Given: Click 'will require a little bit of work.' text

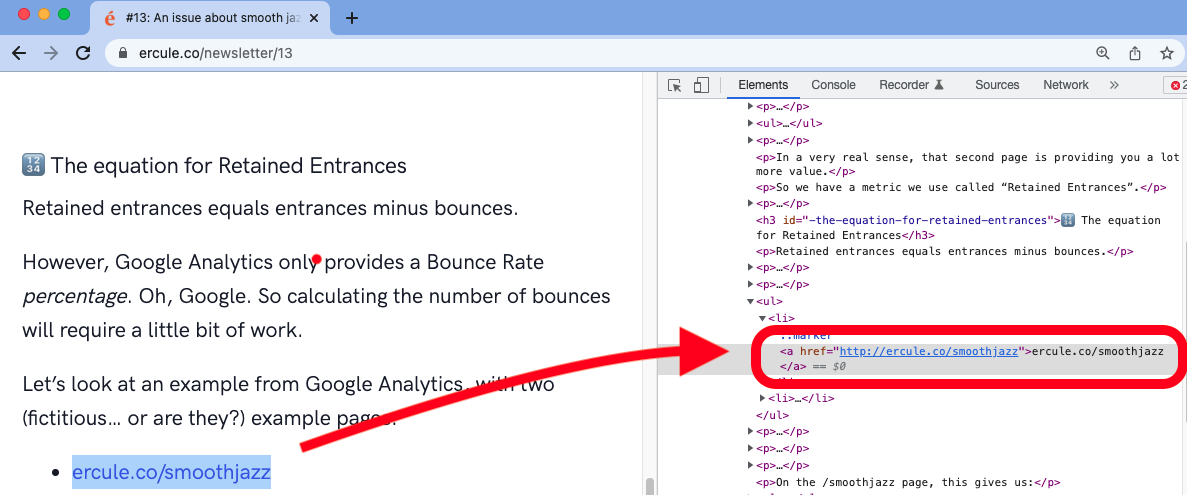Looking at the screenshot, I should (162, 331).
